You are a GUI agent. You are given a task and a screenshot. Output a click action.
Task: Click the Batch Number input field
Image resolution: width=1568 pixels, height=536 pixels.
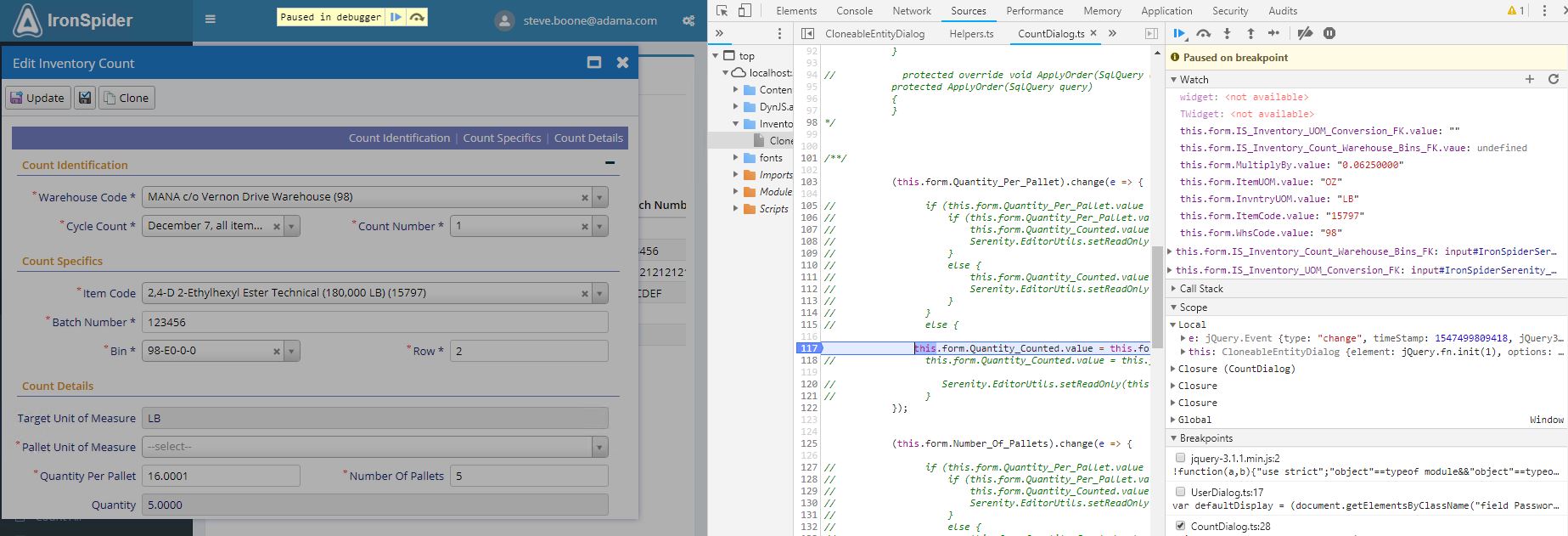375,322
